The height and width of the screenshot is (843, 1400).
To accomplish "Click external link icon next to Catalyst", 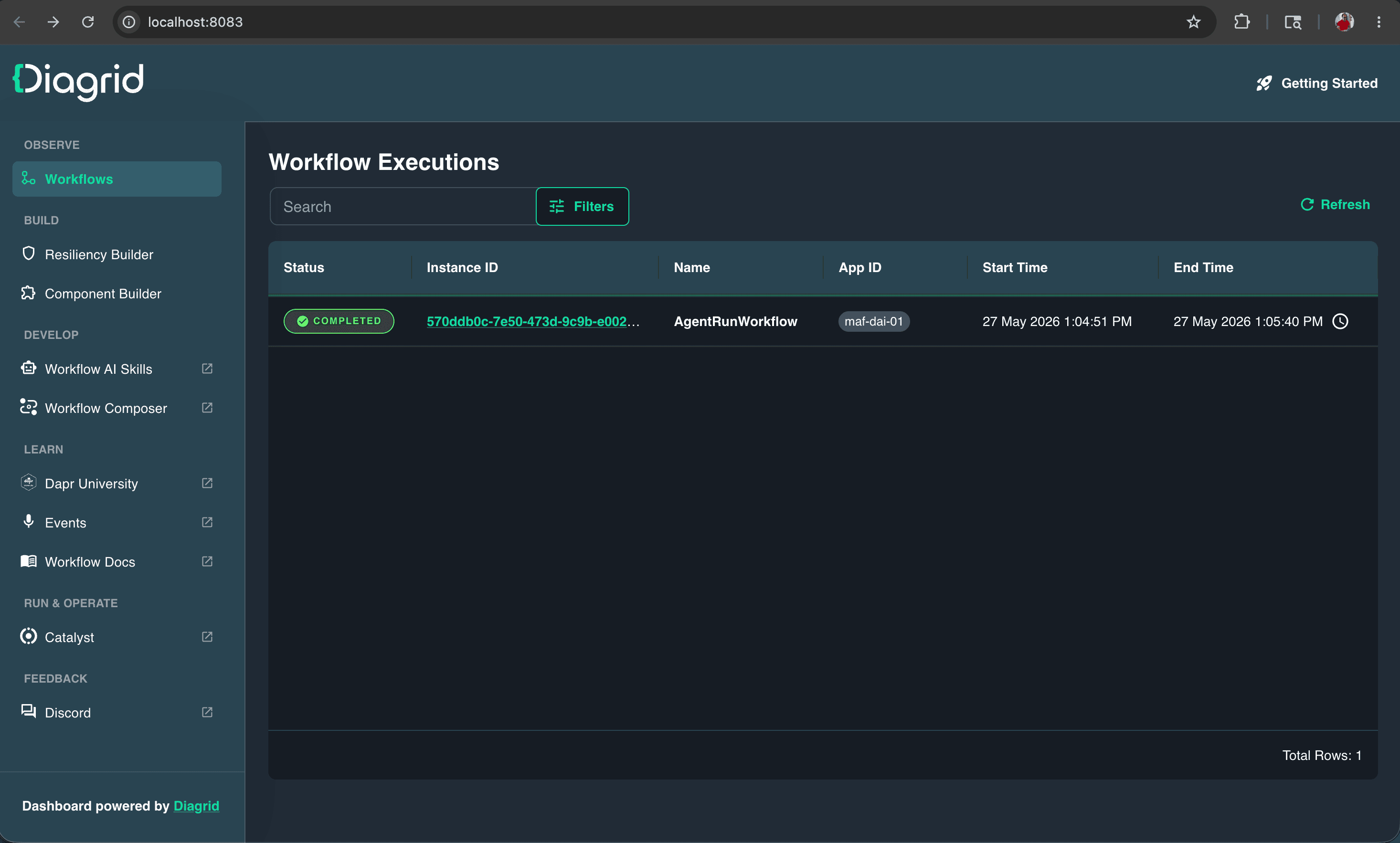I will [207, 637].
